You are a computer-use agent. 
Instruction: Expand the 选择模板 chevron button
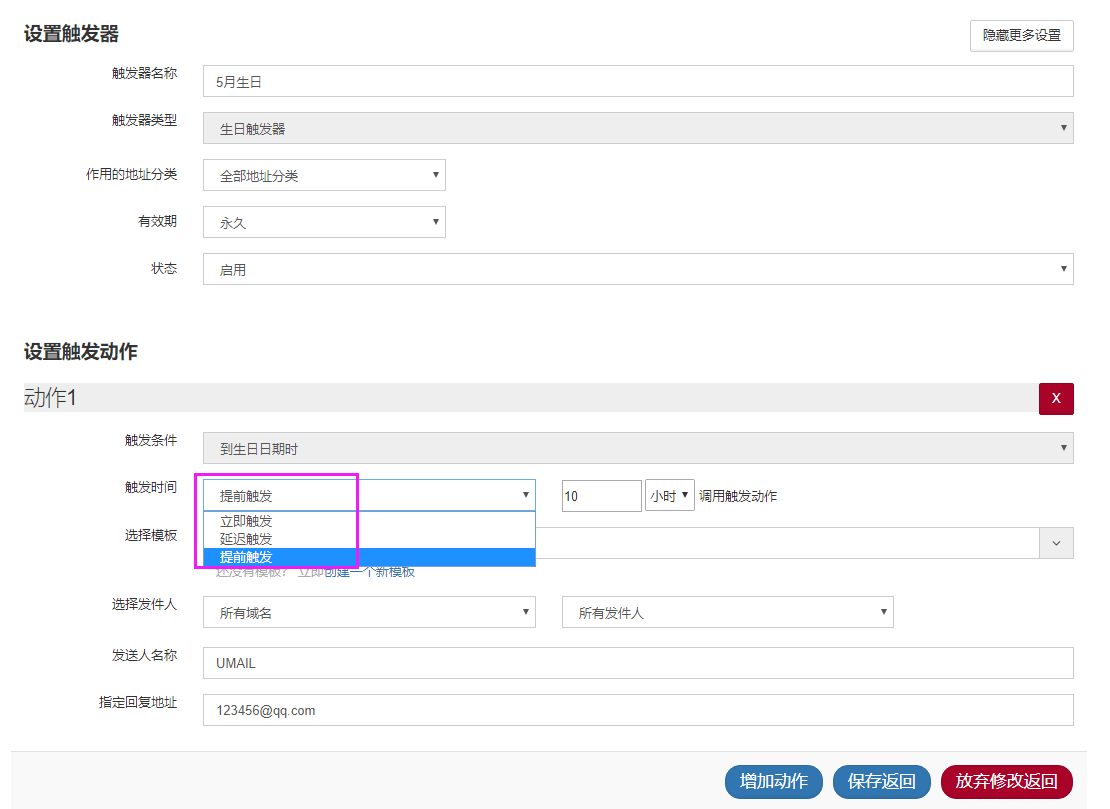(1056, 542)
